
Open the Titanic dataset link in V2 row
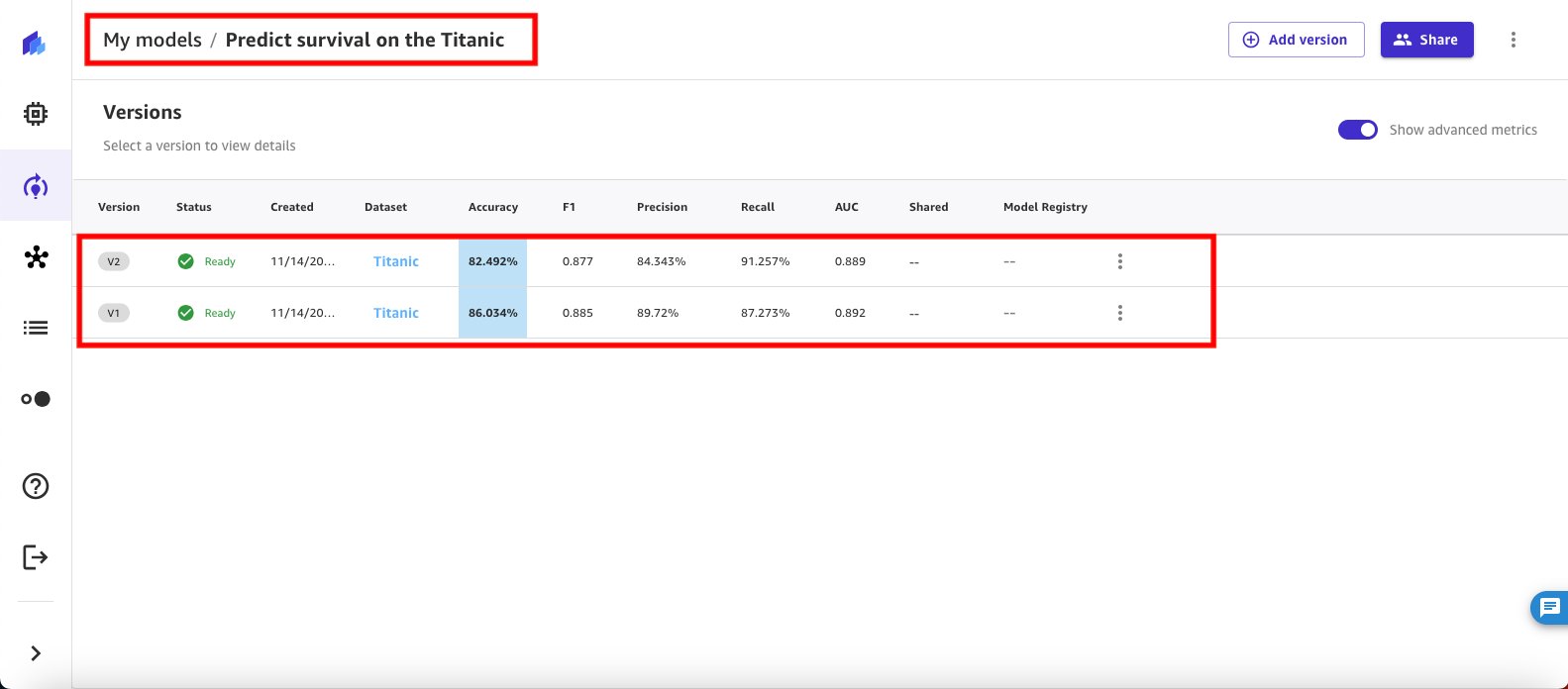coord(396,261)
